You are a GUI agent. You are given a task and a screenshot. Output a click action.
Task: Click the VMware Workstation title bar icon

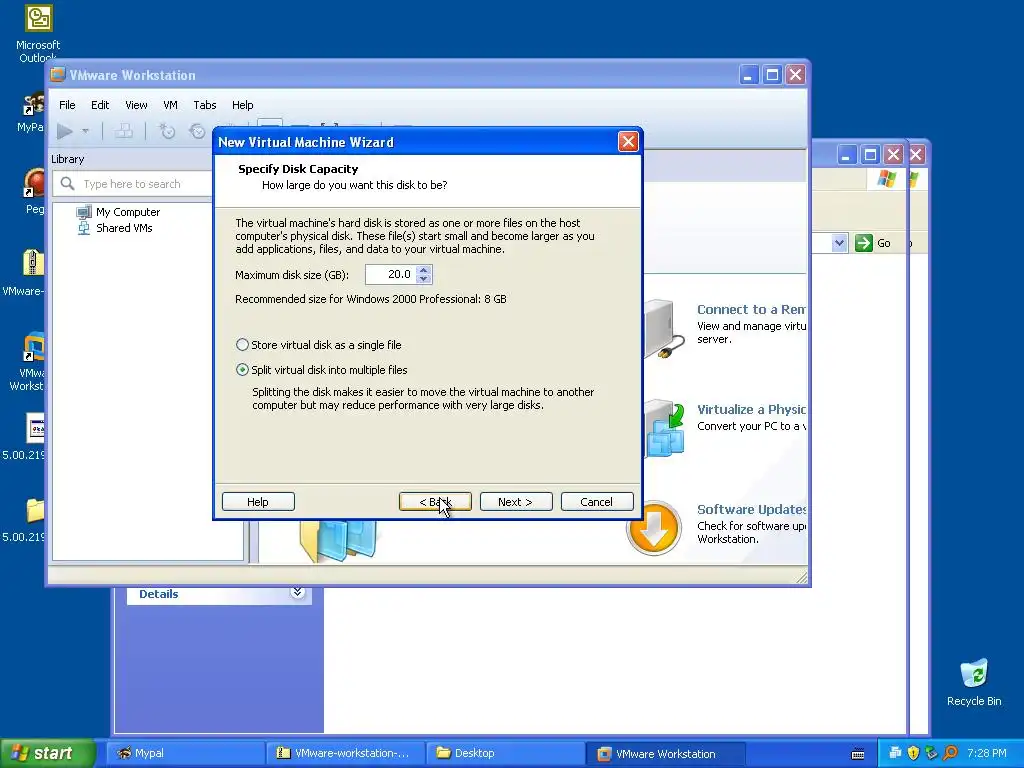58,74
